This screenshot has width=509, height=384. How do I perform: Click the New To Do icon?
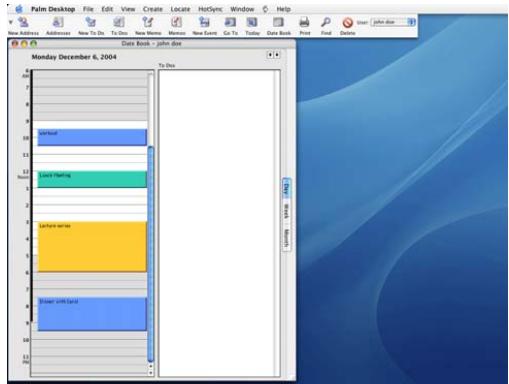[91, 23]
